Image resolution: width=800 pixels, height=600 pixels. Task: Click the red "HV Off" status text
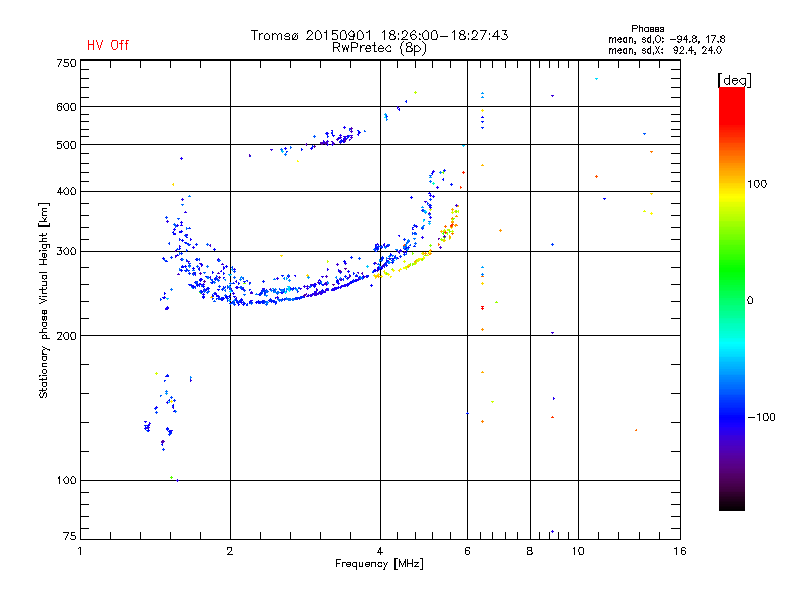click(108, 45)
